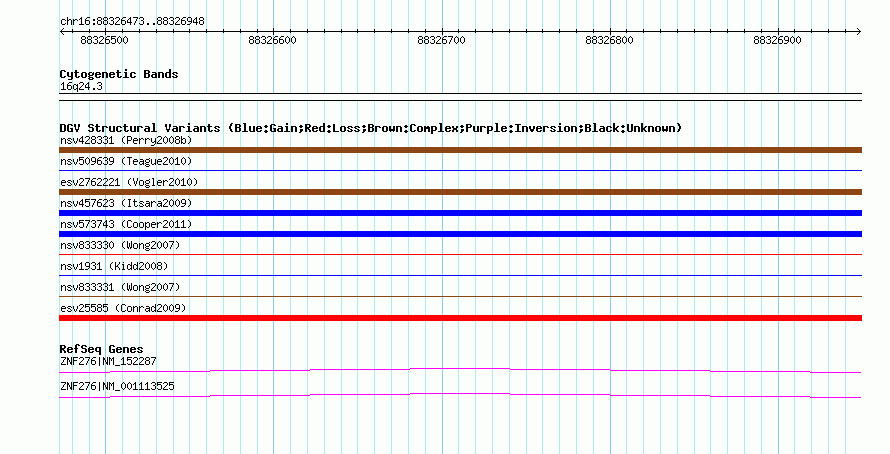The width and height of the screenshot is (890, 454).
Task: Click the 16q24.3 band label
Action: click(x=81, y=86)
